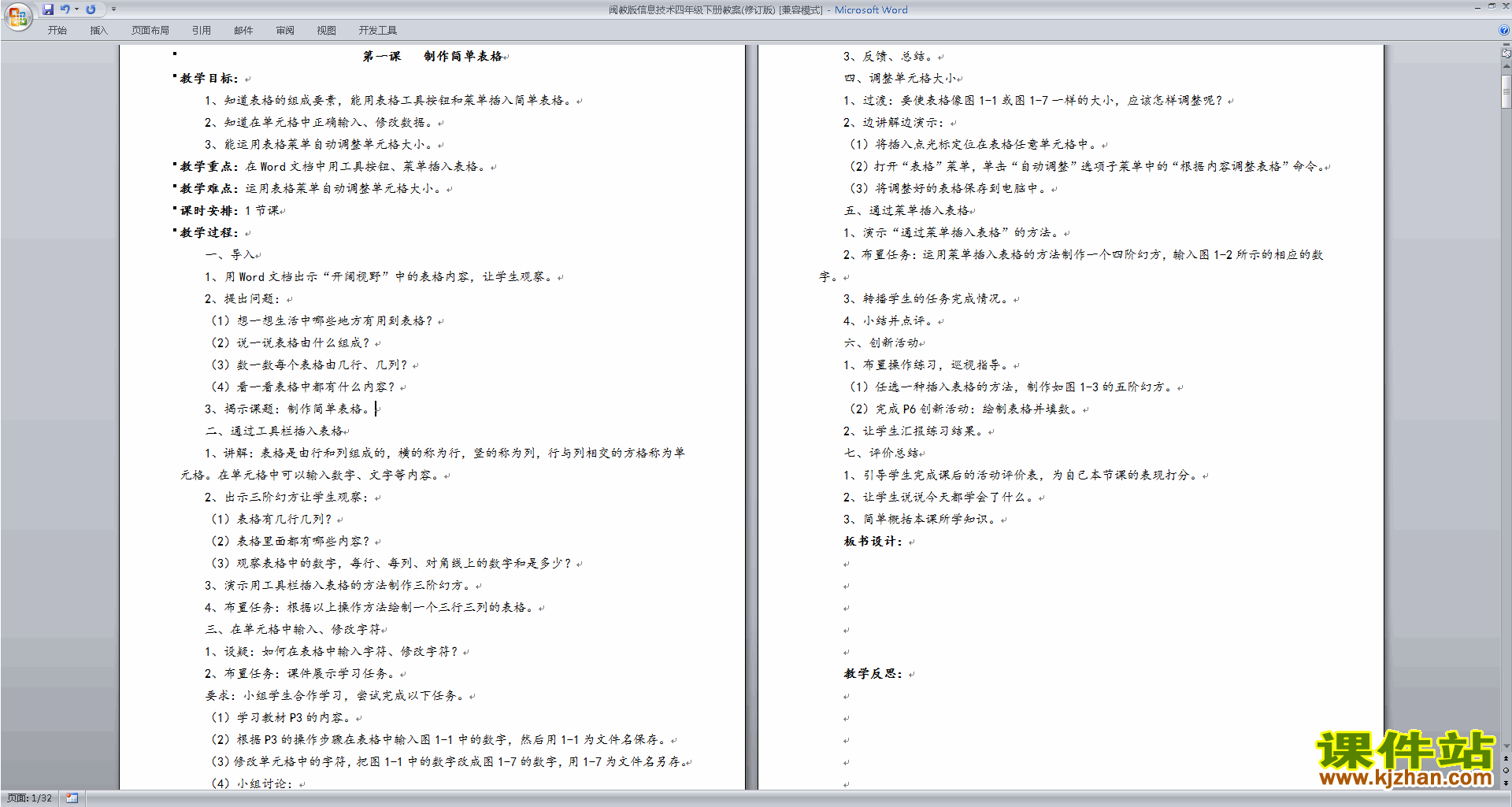Viewport: 1512px width, 807px height.
Task: Open the 邮件 ribbon tab
Action: [243, 31]
